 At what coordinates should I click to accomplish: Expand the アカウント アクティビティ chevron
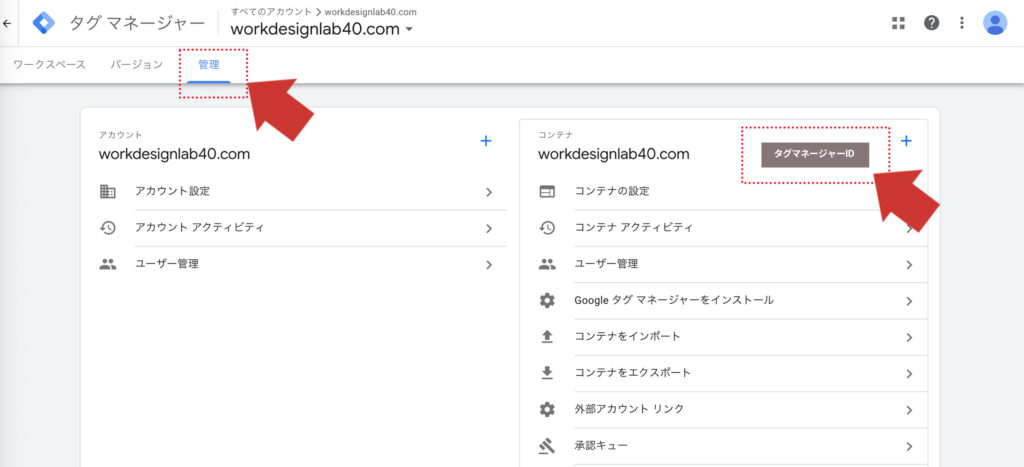click(489, 229)
